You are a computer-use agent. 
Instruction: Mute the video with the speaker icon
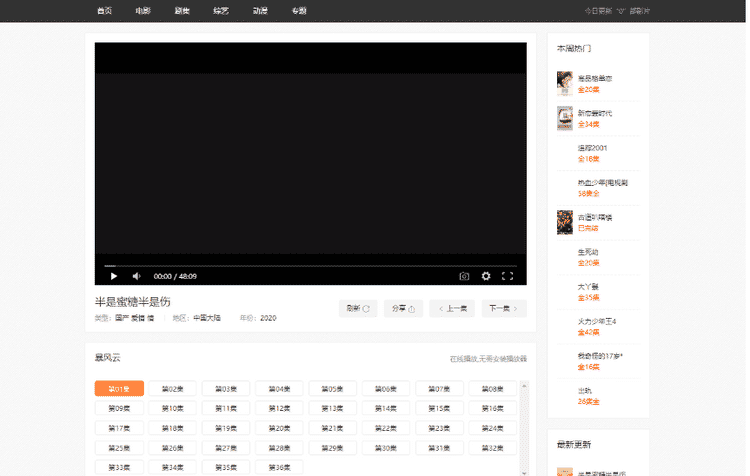pyautogui.click(x=136, y=276)
